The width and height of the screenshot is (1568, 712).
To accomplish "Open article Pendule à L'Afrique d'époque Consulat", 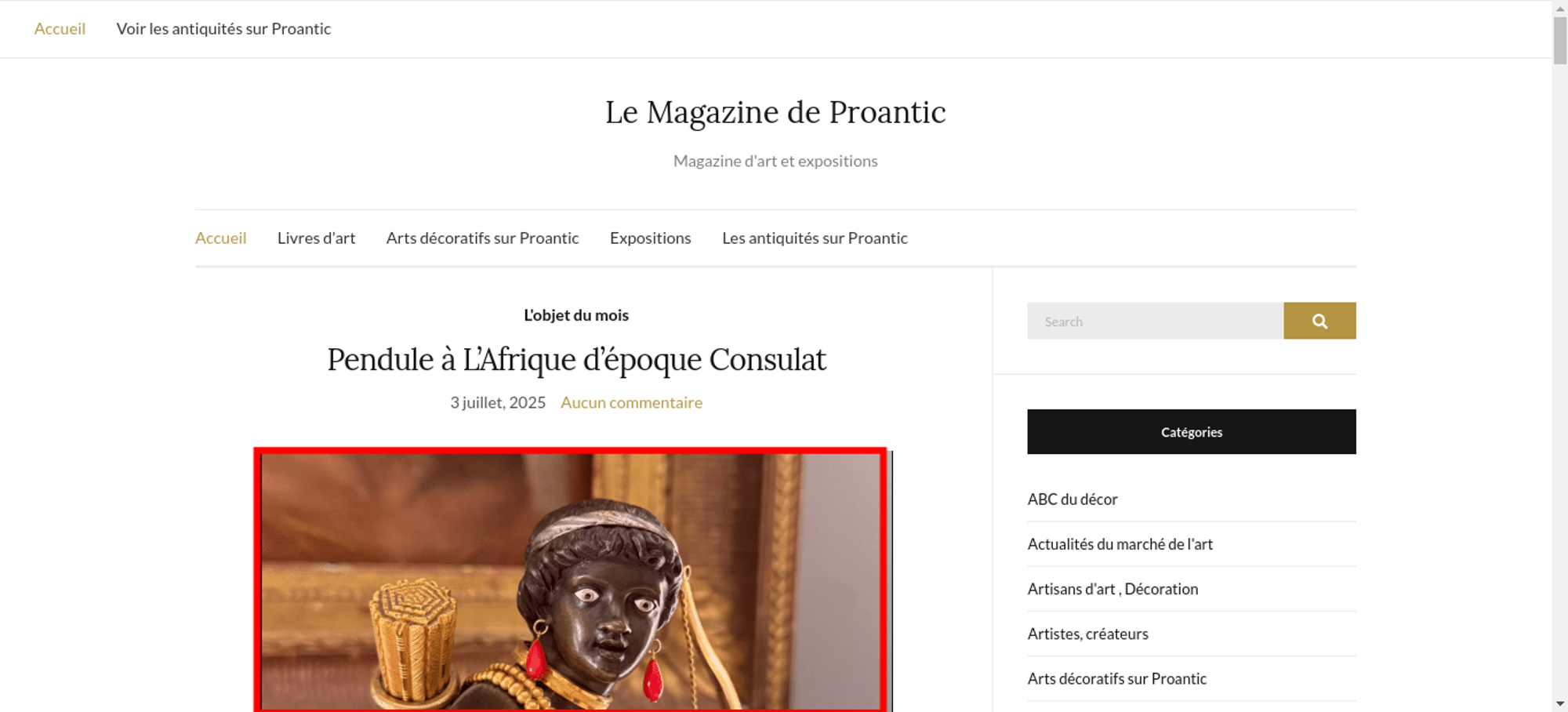I will coord(576,360).
